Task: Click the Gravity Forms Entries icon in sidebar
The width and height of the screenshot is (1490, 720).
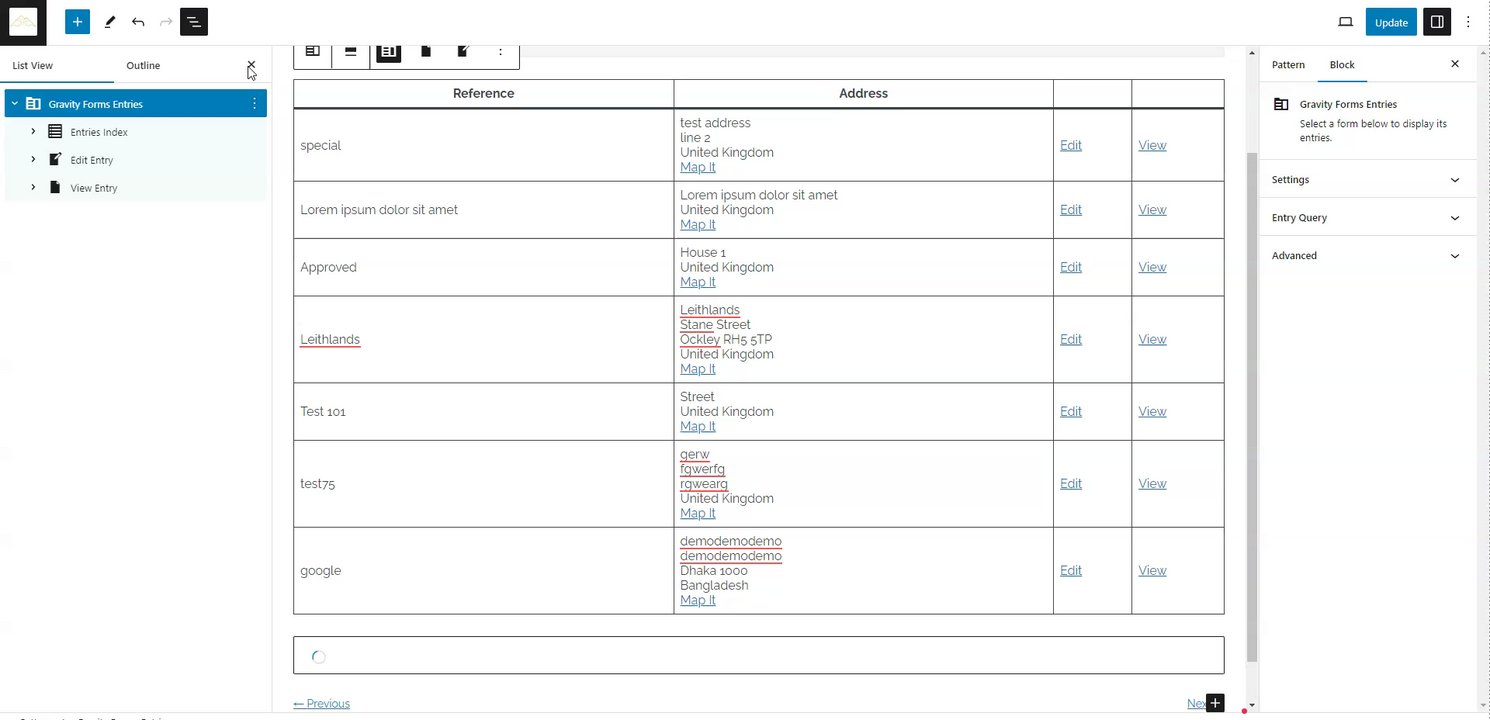Action: point(1281,104)
